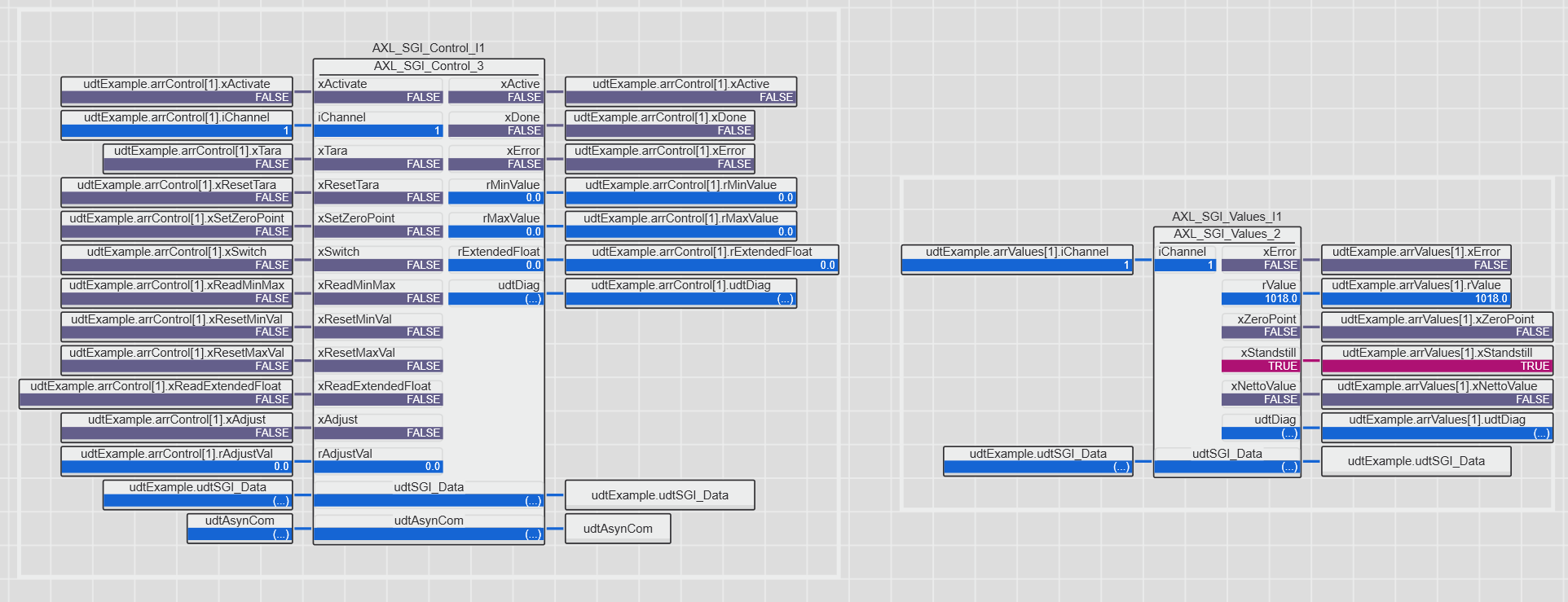This screenshot has width=1568, height=602.
Task: Select the xResetTara pin on Control block
Action: click(379, 191)
